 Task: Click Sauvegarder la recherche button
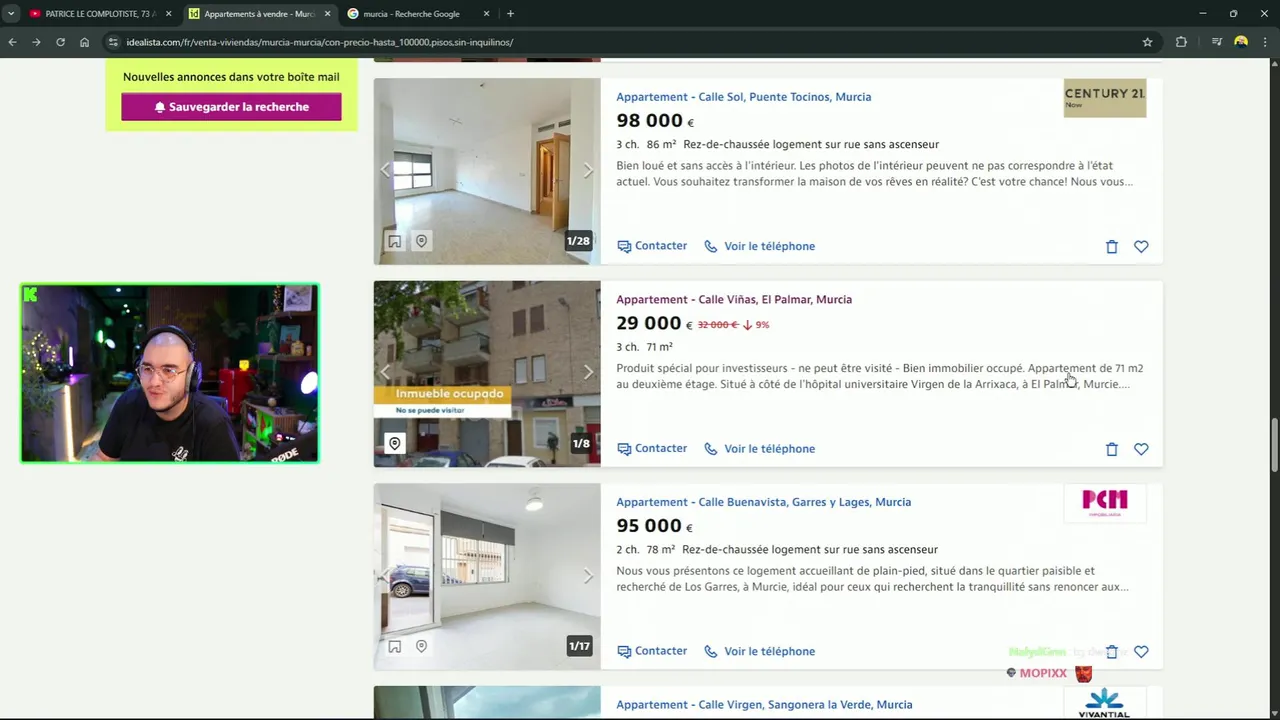point(231,107)
